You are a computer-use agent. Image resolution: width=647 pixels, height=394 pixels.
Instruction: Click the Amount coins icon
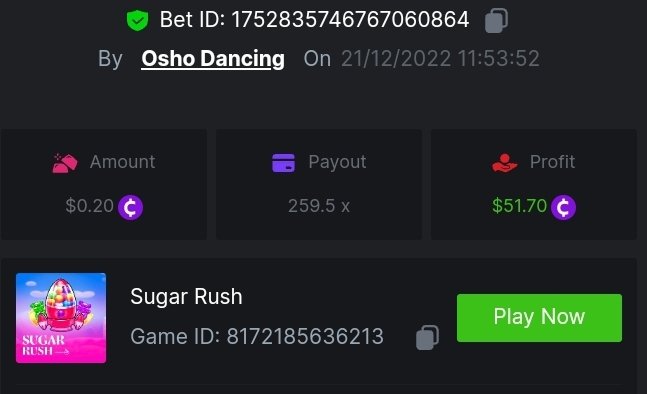pyautogui.click(x=65, y=163)
